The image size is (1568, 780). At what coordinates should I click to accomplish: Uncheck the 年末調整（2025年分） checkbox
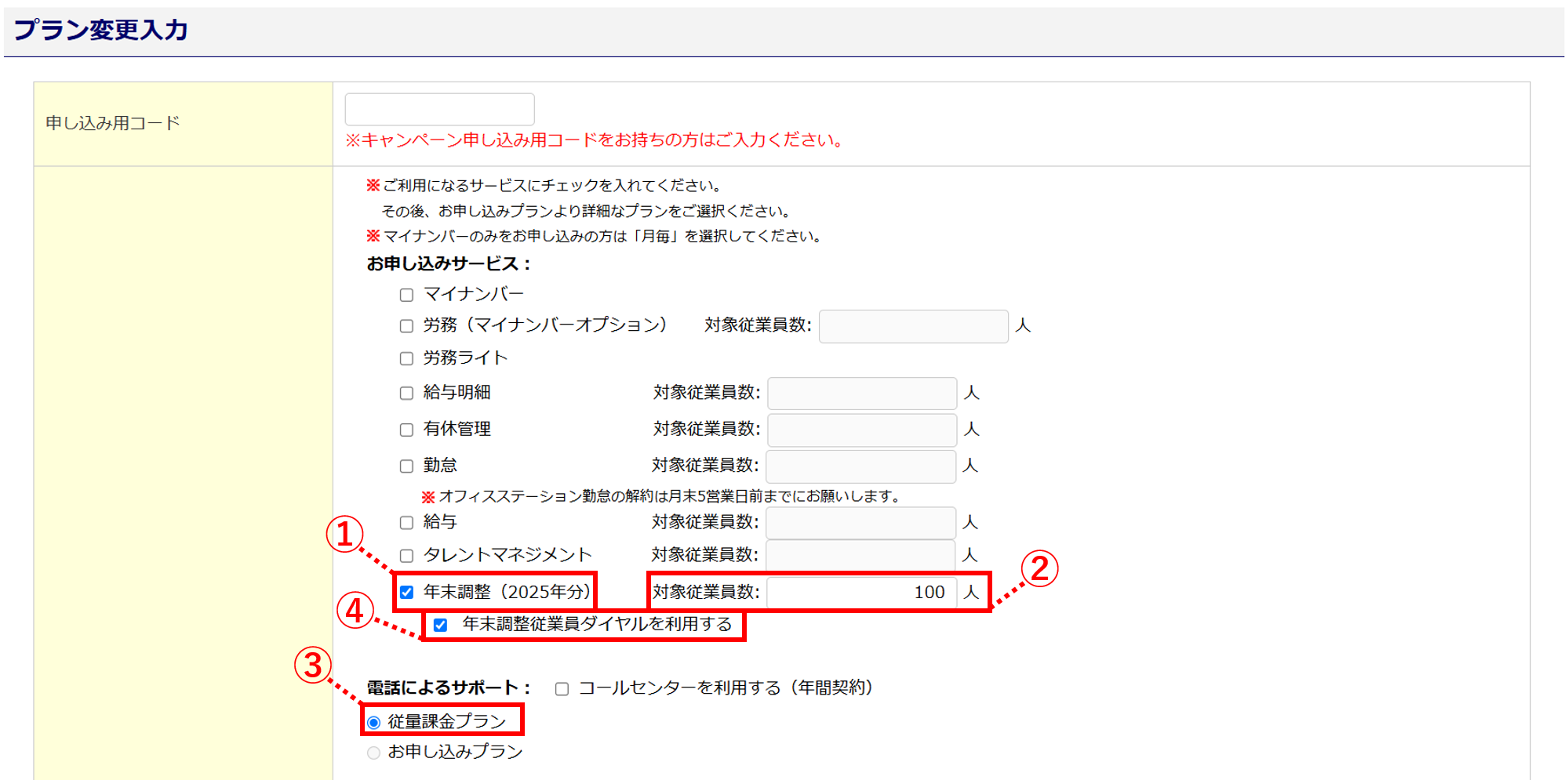pos(406,592)
